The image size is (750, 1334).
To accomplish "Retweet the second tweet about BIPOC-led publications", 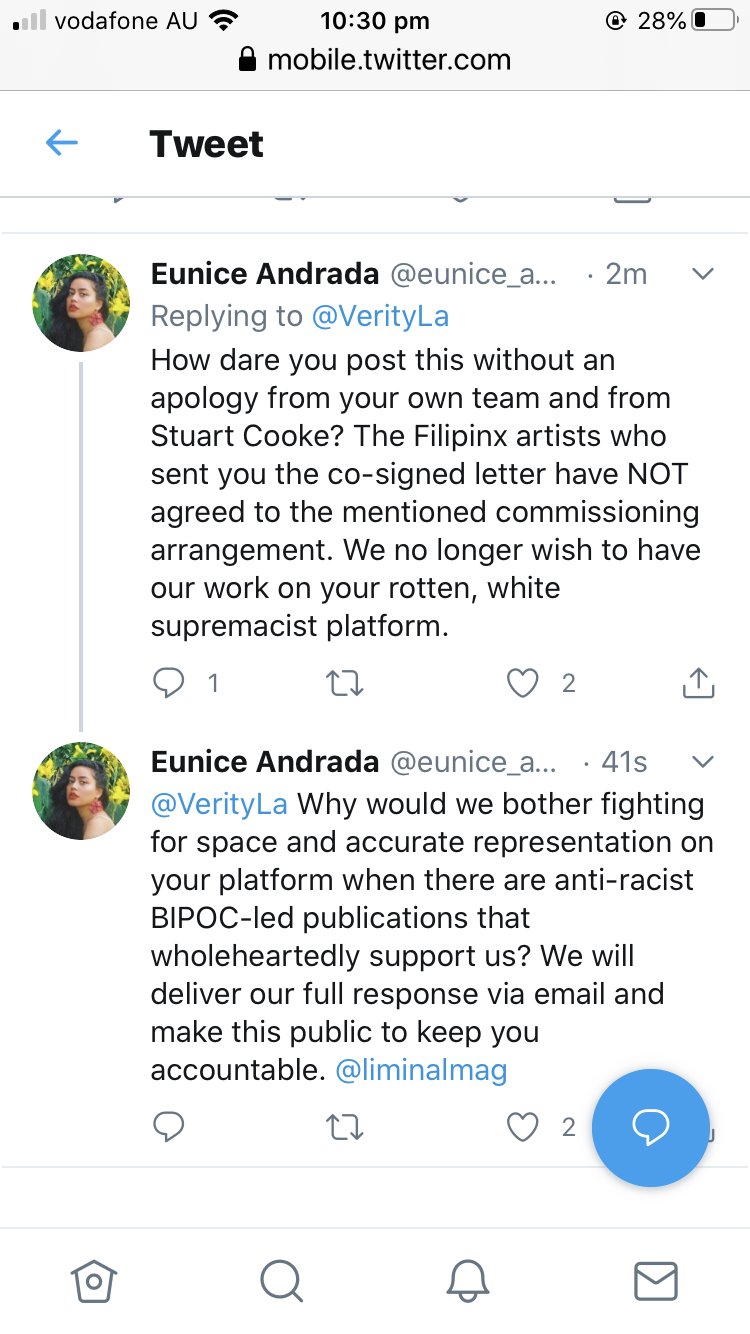I will point(345,1127).
